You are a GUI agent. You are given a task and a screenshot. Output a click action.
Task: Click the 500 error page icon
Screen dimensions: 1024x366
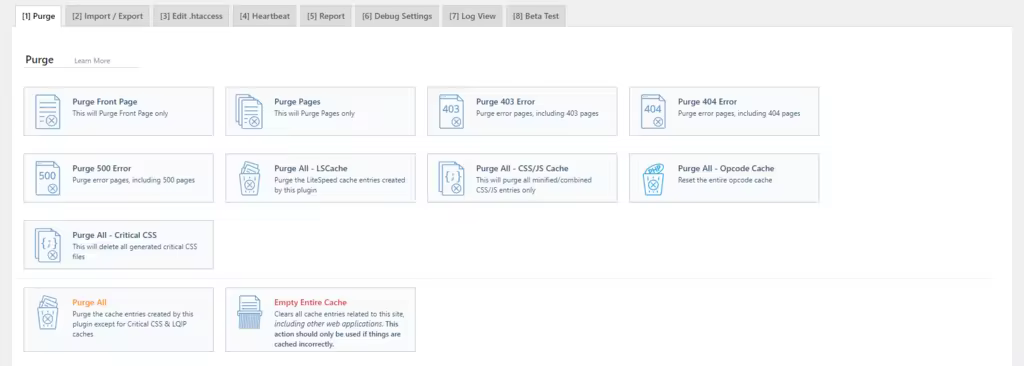(48, 178)
